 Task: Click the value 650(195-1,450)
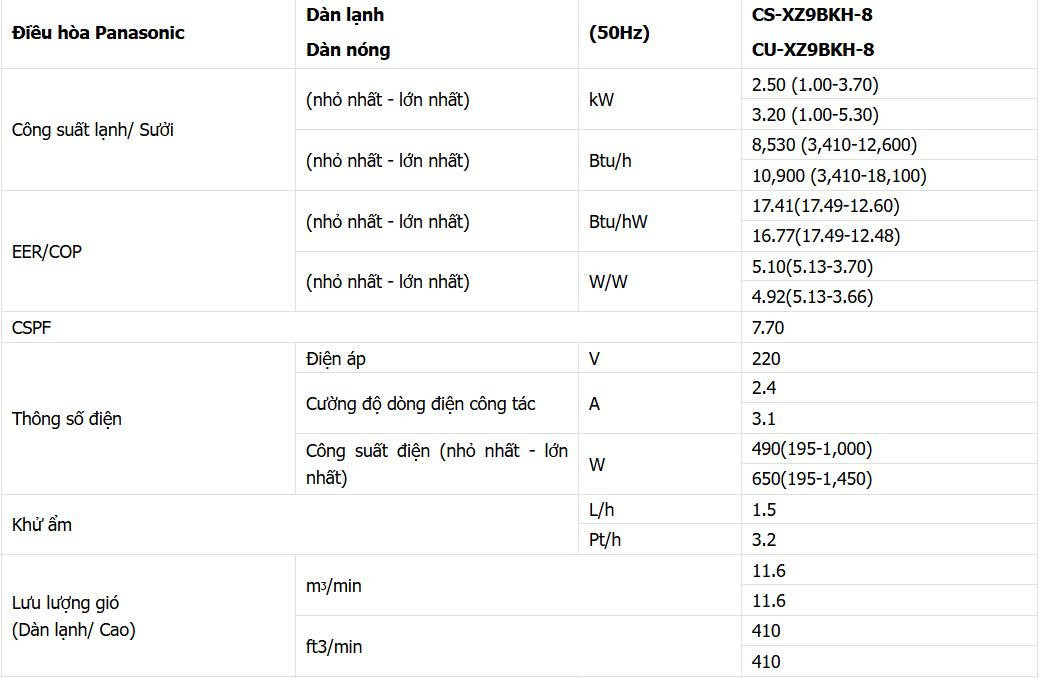click(x=812, y=479)
